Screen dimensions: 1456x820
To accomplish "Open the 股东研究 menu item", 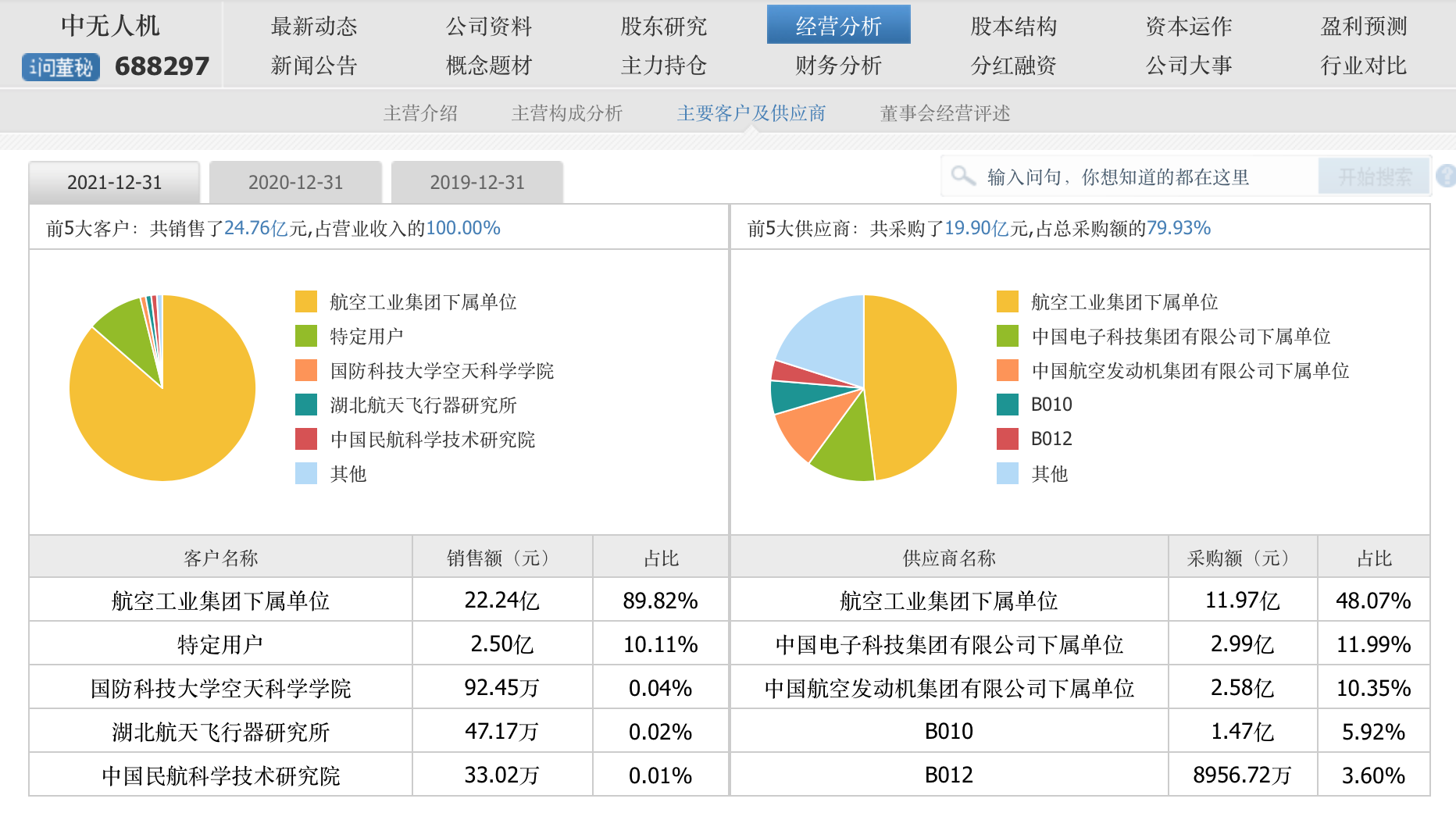I will 663,27.
